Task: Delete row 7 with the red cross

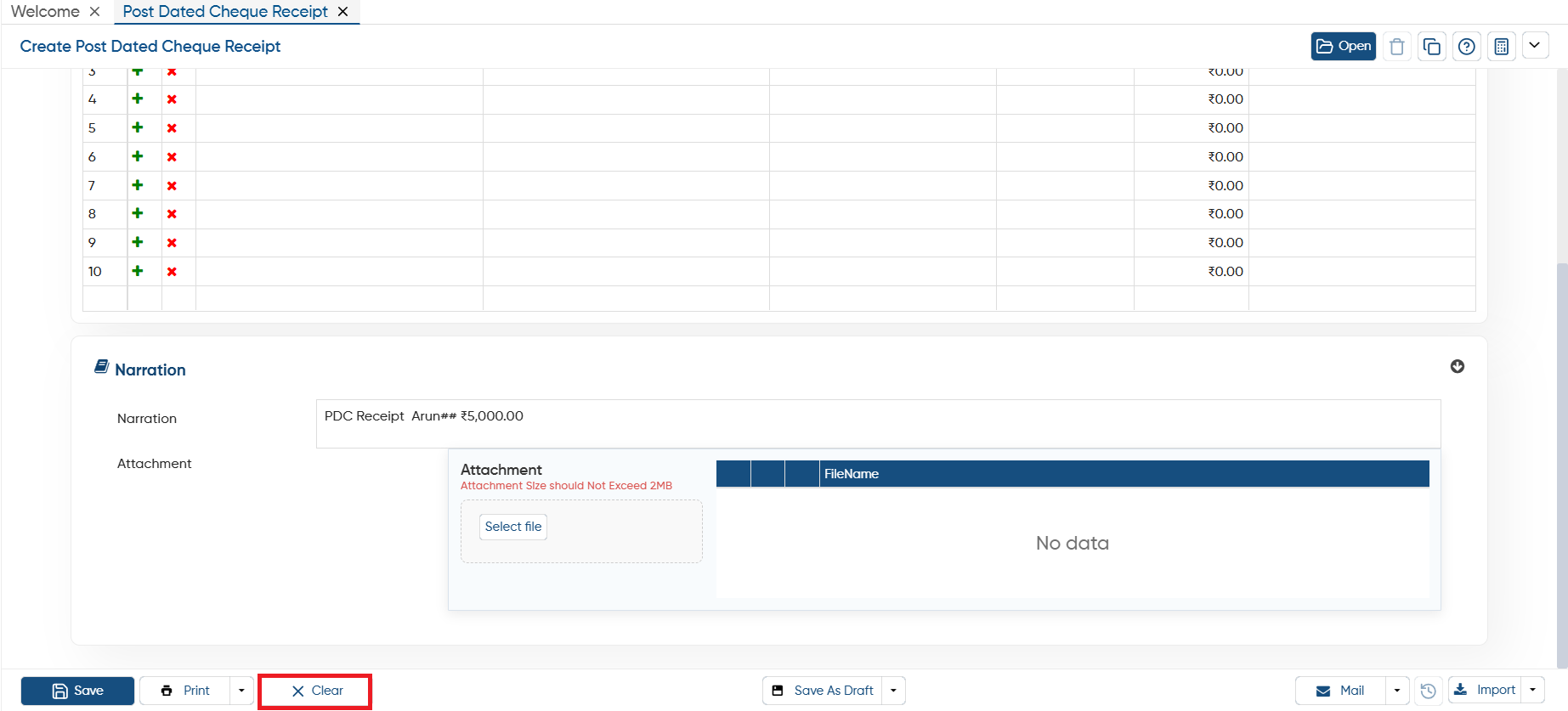Action: click(x=172, y=186)
